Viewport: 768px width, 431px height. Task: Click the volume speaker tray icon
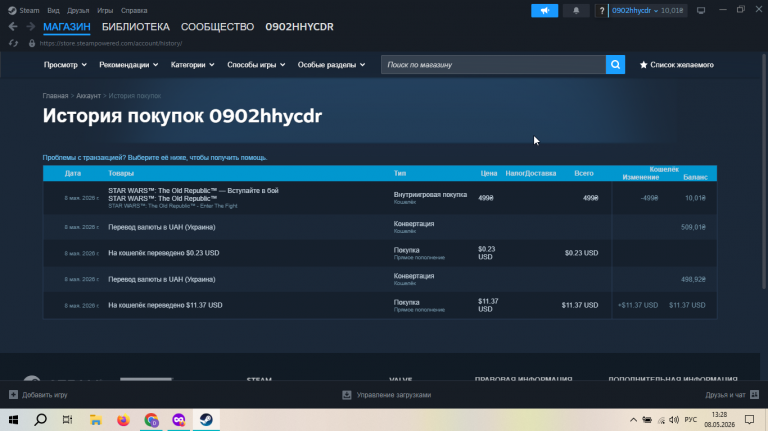674,420
